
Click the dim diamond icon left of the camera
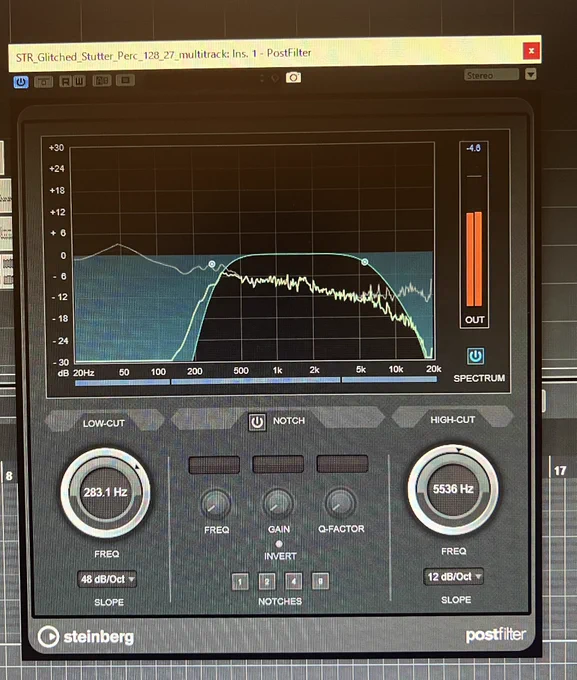tap(275, 78)
